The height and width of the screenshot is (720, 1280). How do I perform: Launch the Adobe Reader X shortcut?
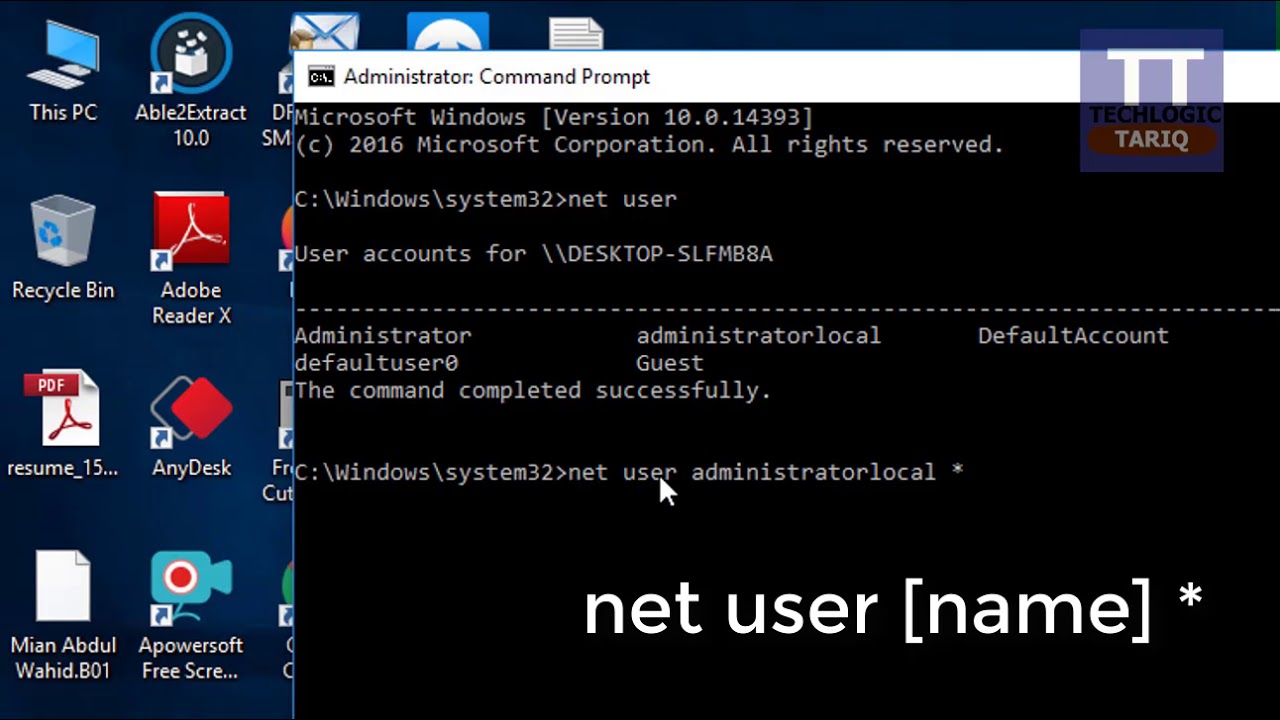[x=191, y=258]
